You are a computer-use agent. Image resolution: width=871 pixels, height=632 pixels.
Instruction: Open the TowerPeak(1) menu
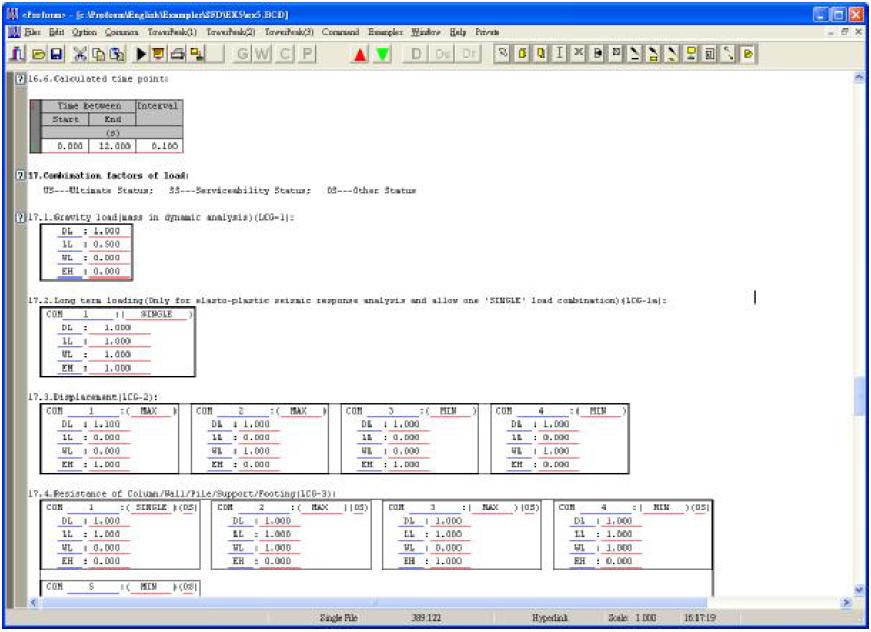pos(172,32)
